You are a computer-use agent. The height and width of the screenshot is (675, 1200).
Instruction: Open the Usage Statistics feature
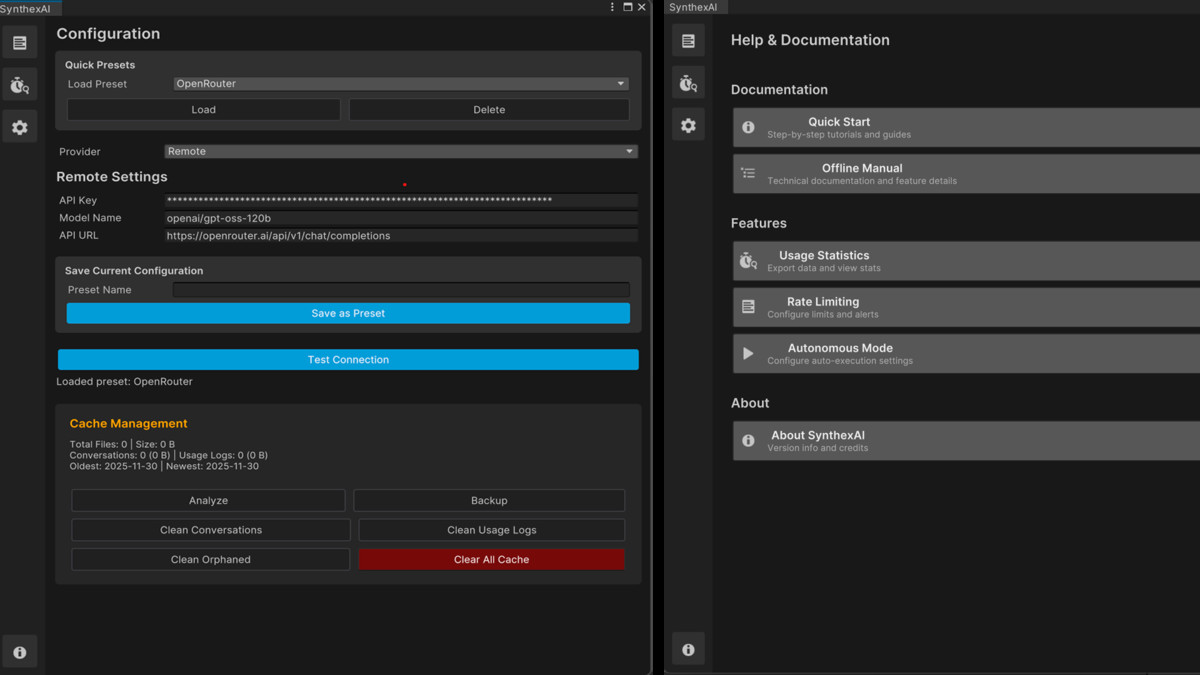click(x=966, y=260)
